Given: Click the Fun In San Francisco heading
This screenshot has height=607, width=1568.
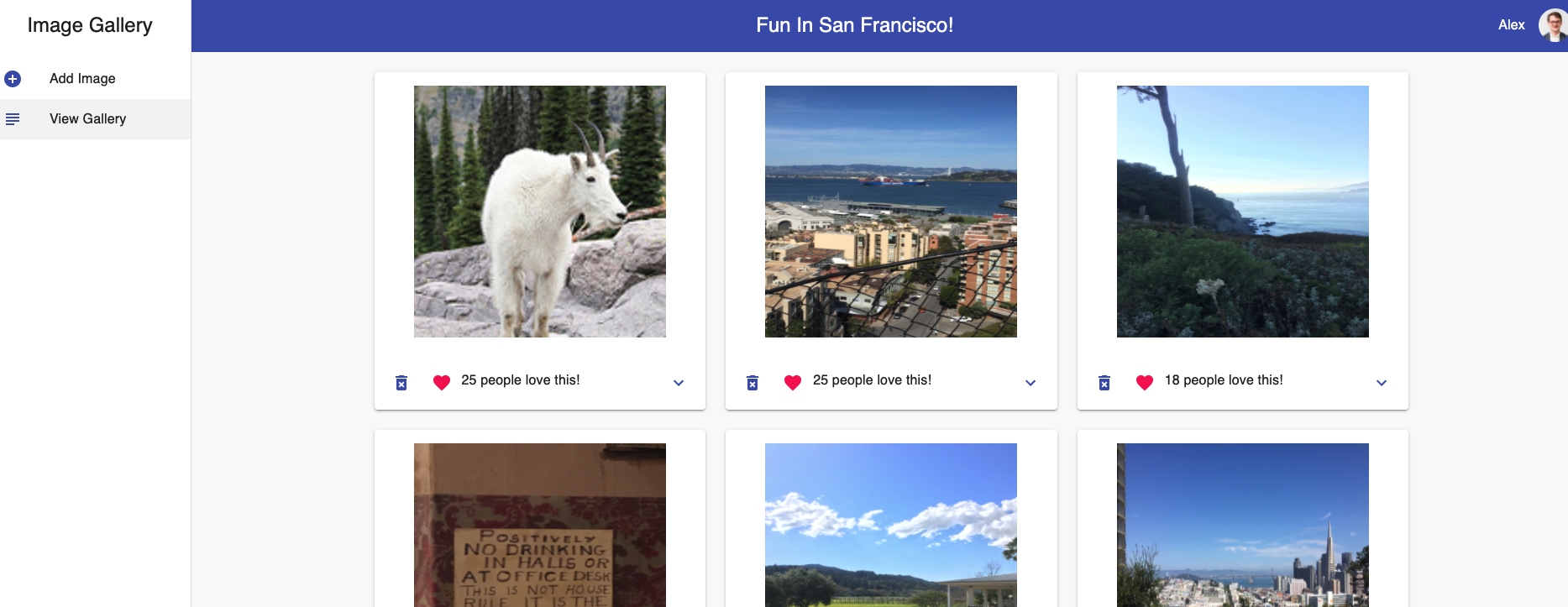Looking at the screenshot, I should pyautogui.click(x=854, y=25).
